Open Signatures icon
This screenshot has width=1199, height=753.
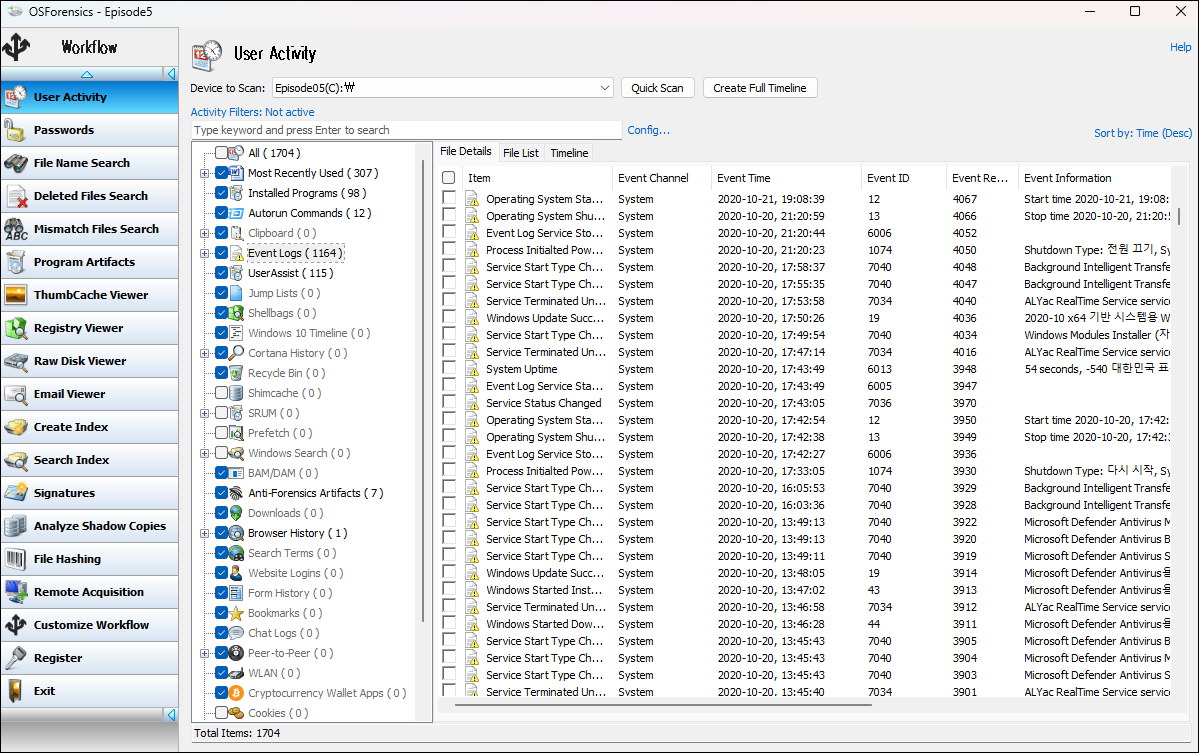15,492
